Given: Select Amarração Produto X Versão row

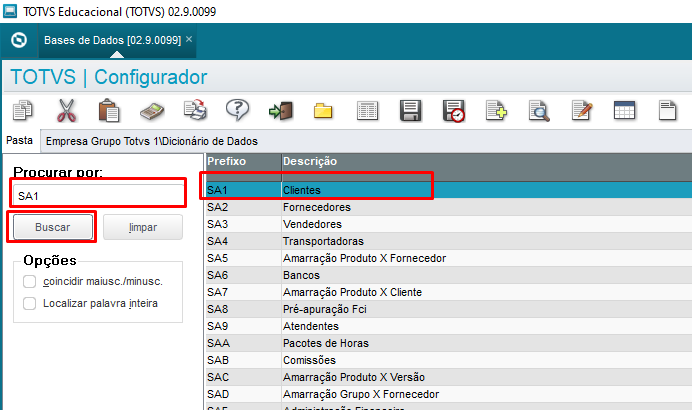Looking at the screenshot, I should coord(449,377).
